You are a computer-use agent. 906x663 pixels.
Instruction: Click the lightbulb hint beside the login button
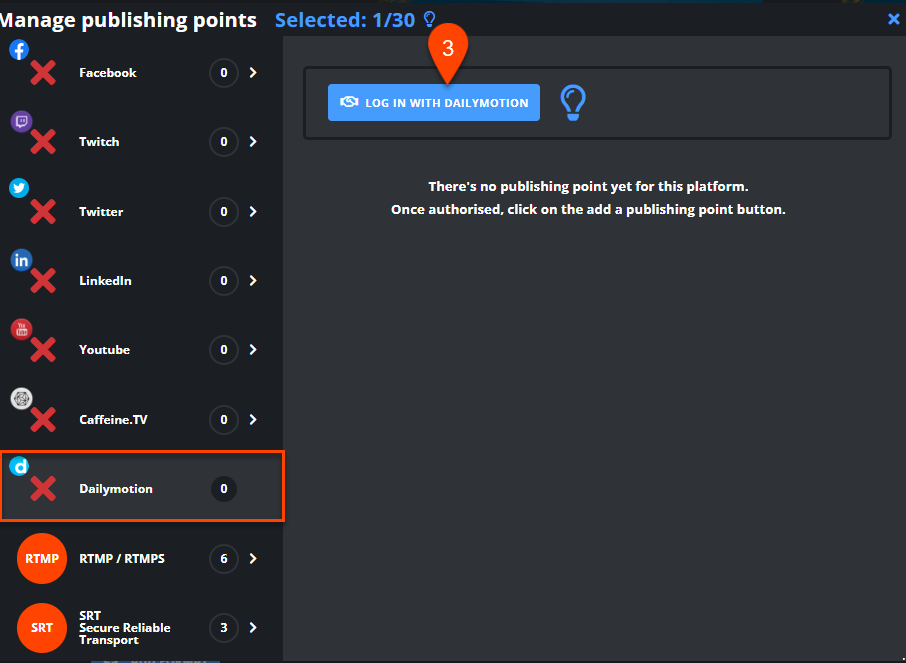[573, 103]
